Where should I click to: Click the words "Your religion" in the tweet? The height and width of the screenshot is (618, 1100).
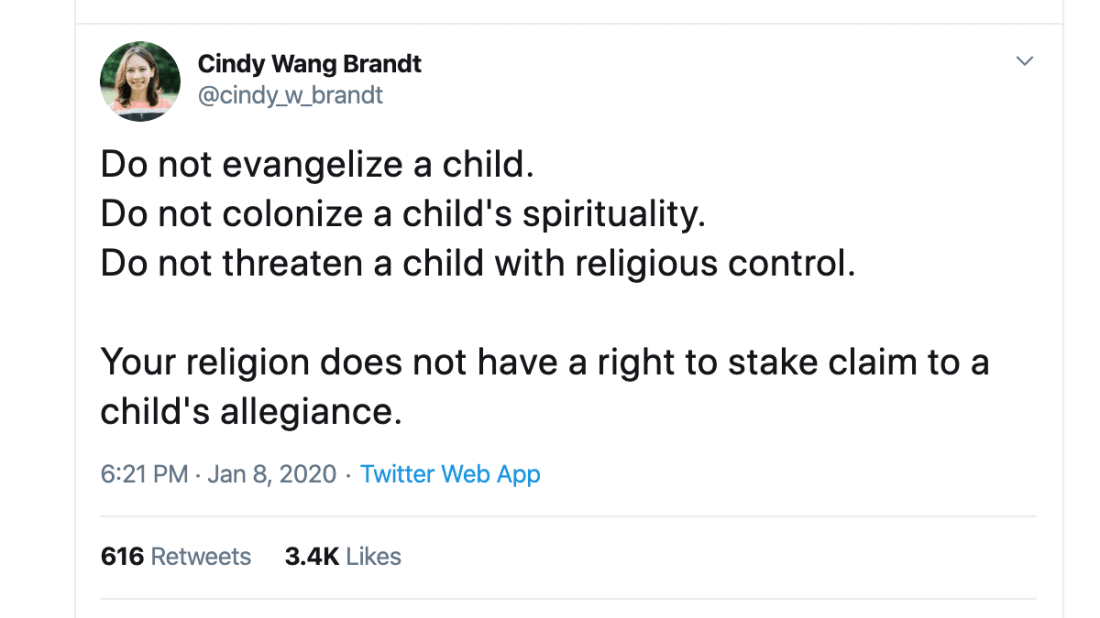click(205, 361)
